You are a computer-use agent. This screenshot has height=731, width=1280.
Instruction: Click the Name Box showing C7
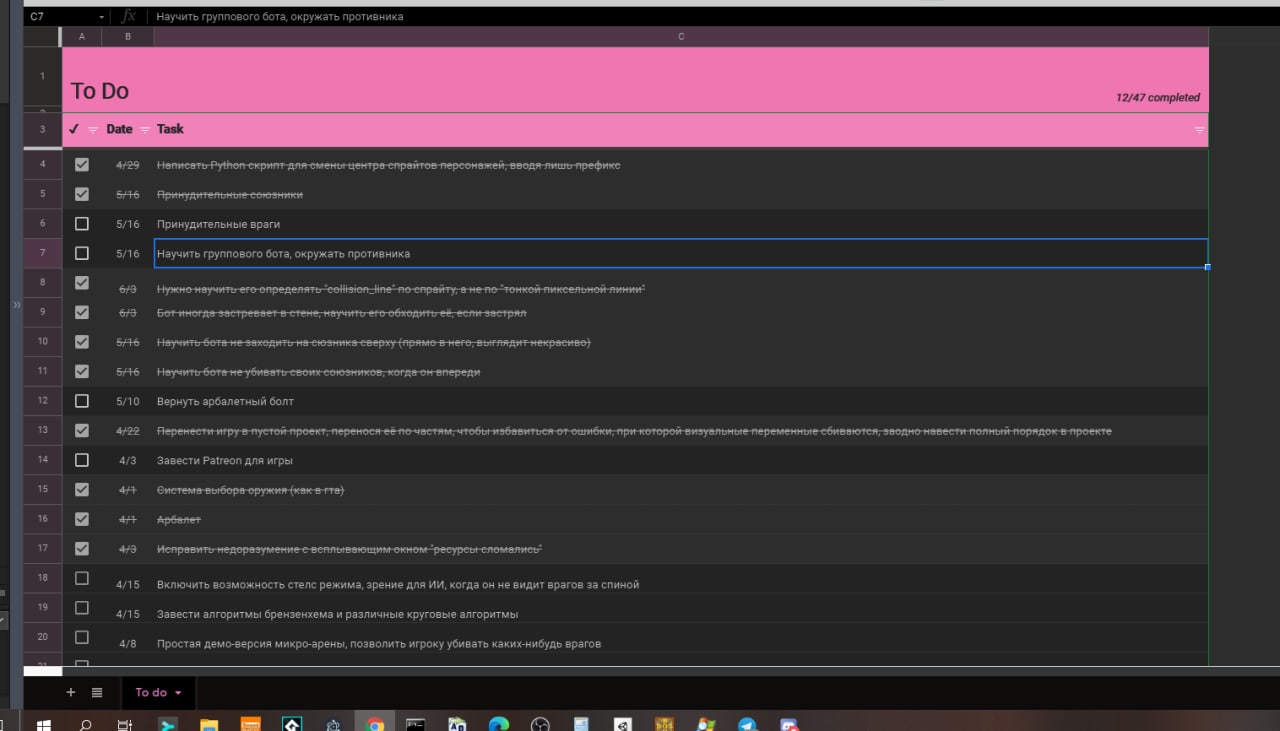coord(60,17)
